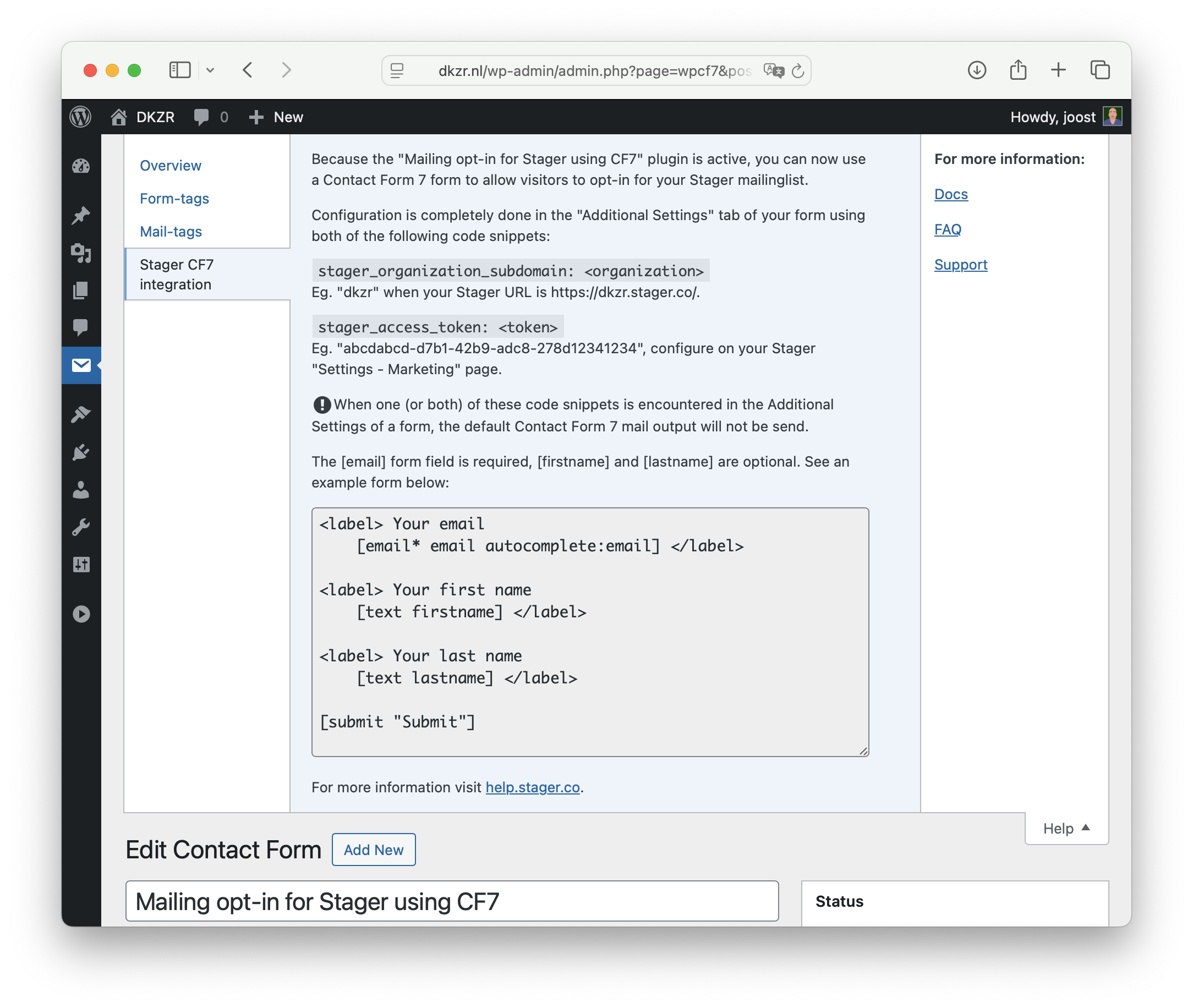This screenshot has height=1008, width=1193.
Task: Open the Media sidebar icon
Action: point(81,253)
